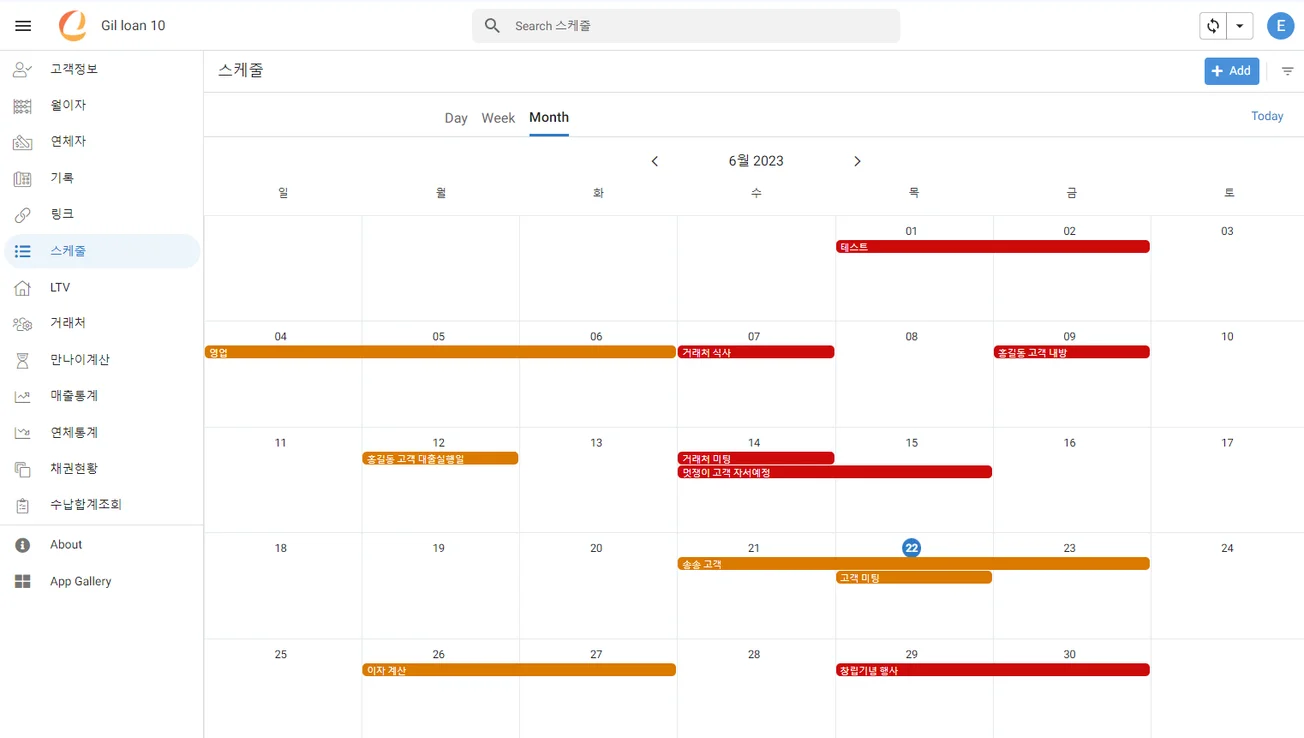
Task: Switch to the Day view tab
Action: pos(456,118)
